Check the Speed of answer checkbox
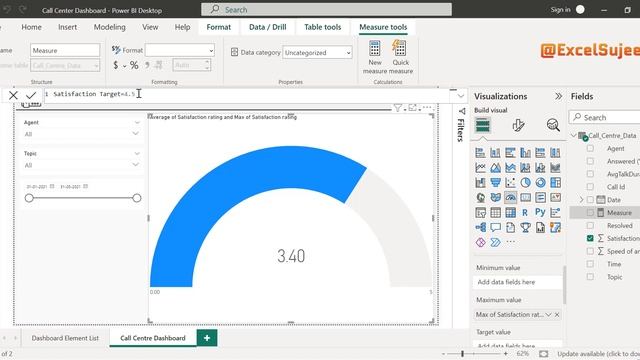The height and width of the screenshot is (360, 640). [x=590, y=251]
